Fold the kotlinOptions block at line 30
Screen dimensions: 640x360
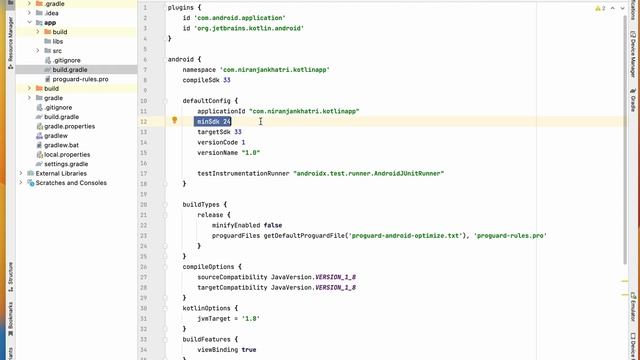pos(165,308)
